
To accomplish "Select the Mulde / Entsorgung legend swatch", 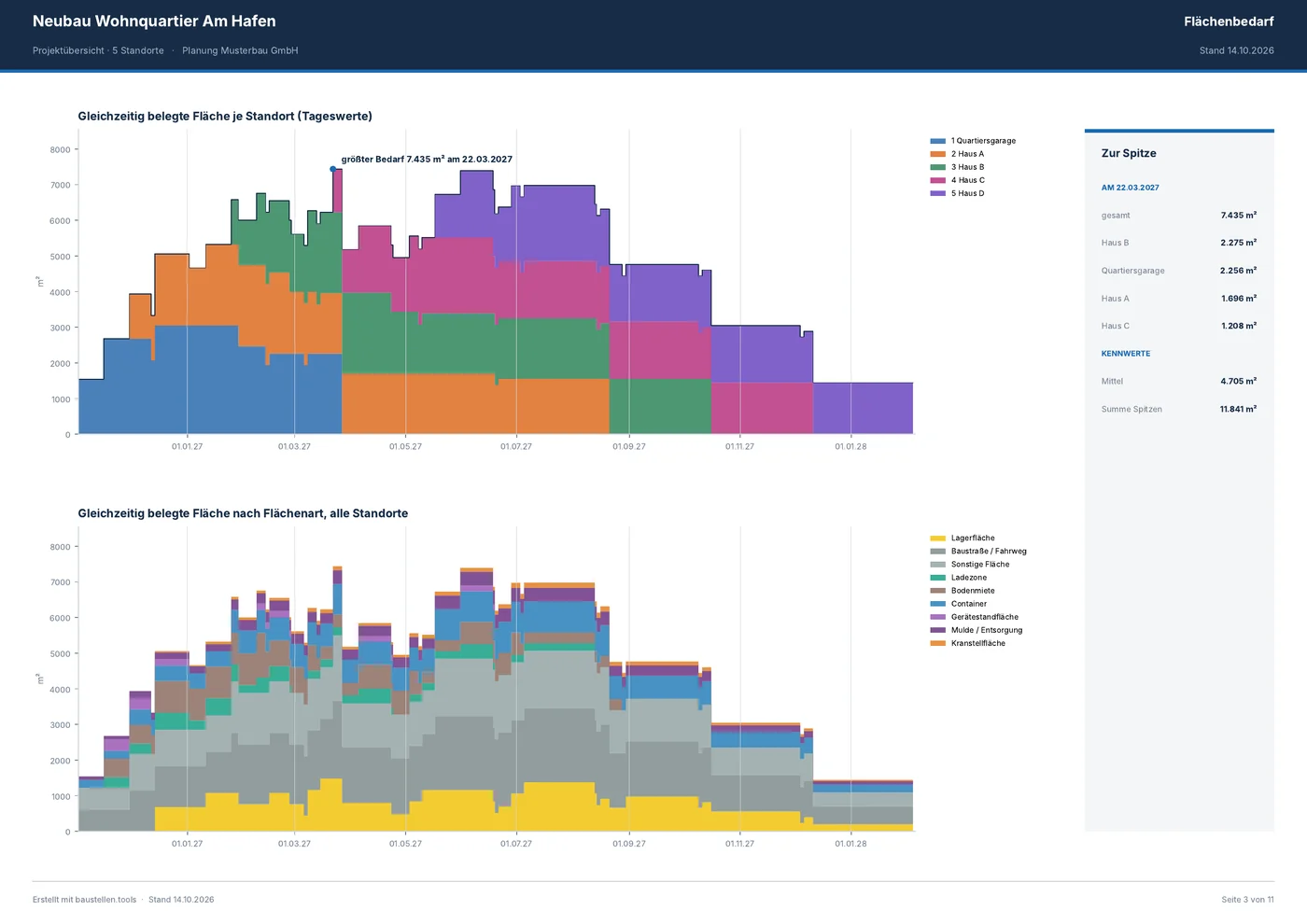I will coord(937,630).
